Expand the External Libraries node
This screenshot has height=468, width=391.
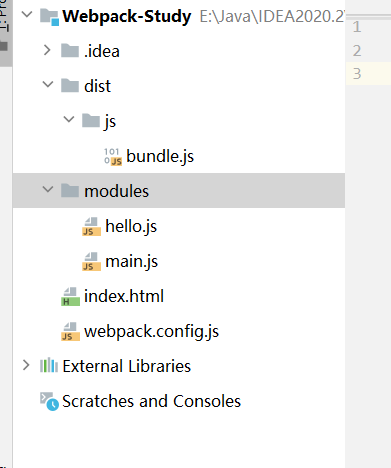(26, 365)
